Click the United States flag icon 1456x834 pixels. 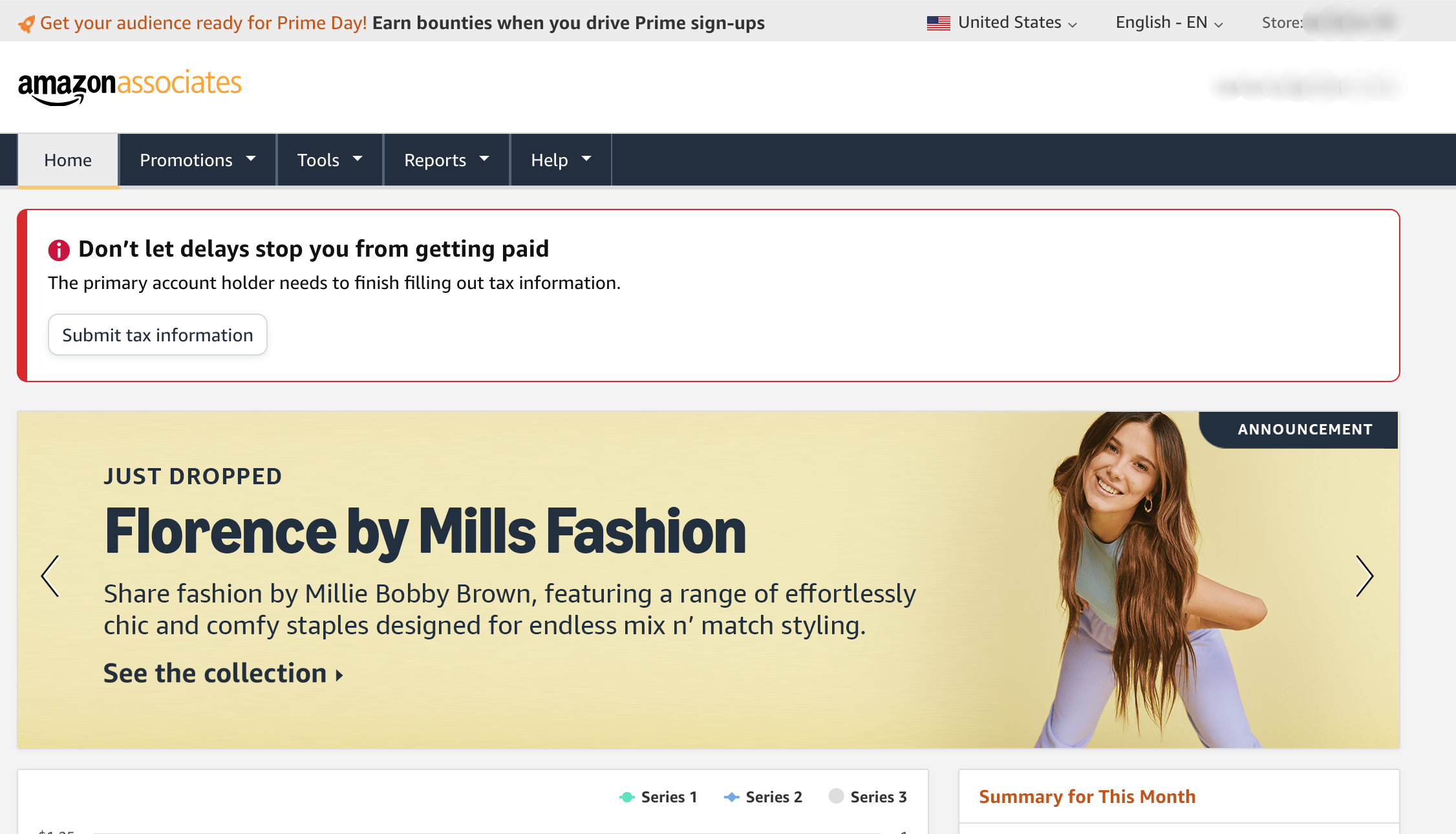(x=938, y=23)
